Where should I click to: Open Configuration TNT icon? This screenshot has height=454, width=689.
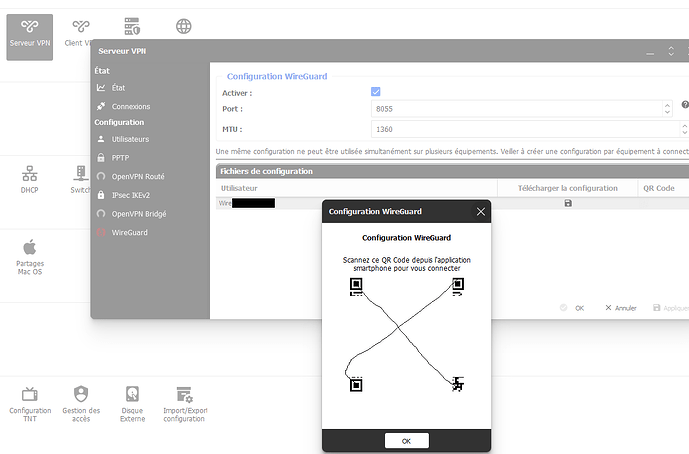tap(30, 404)
